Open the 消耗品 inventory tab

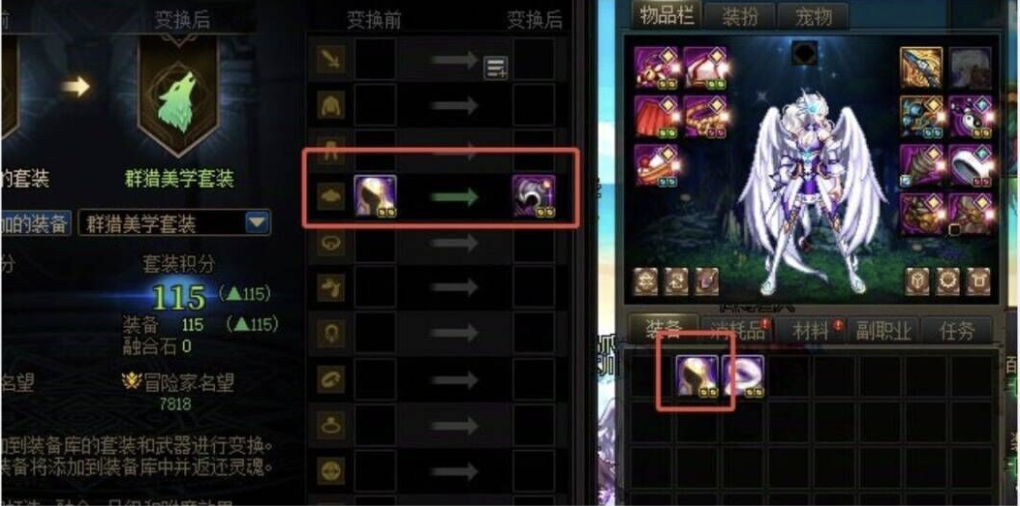tap(738, 330)
